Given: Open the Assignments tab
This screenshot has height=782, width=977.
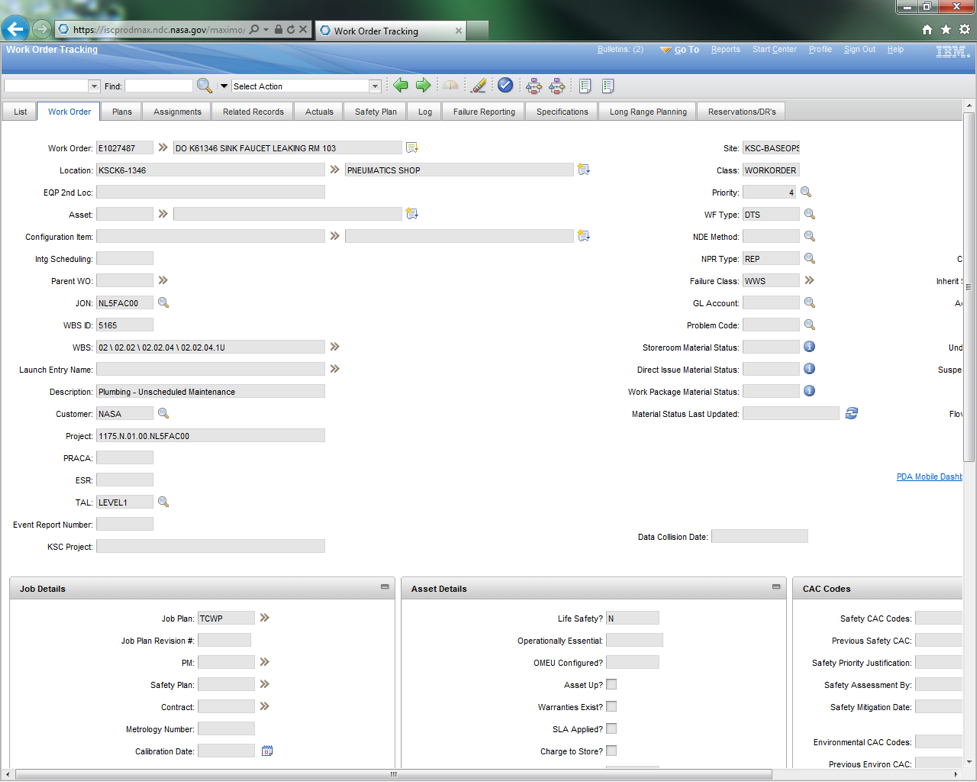Looking at the screenshot, I should tap(178, 112).
